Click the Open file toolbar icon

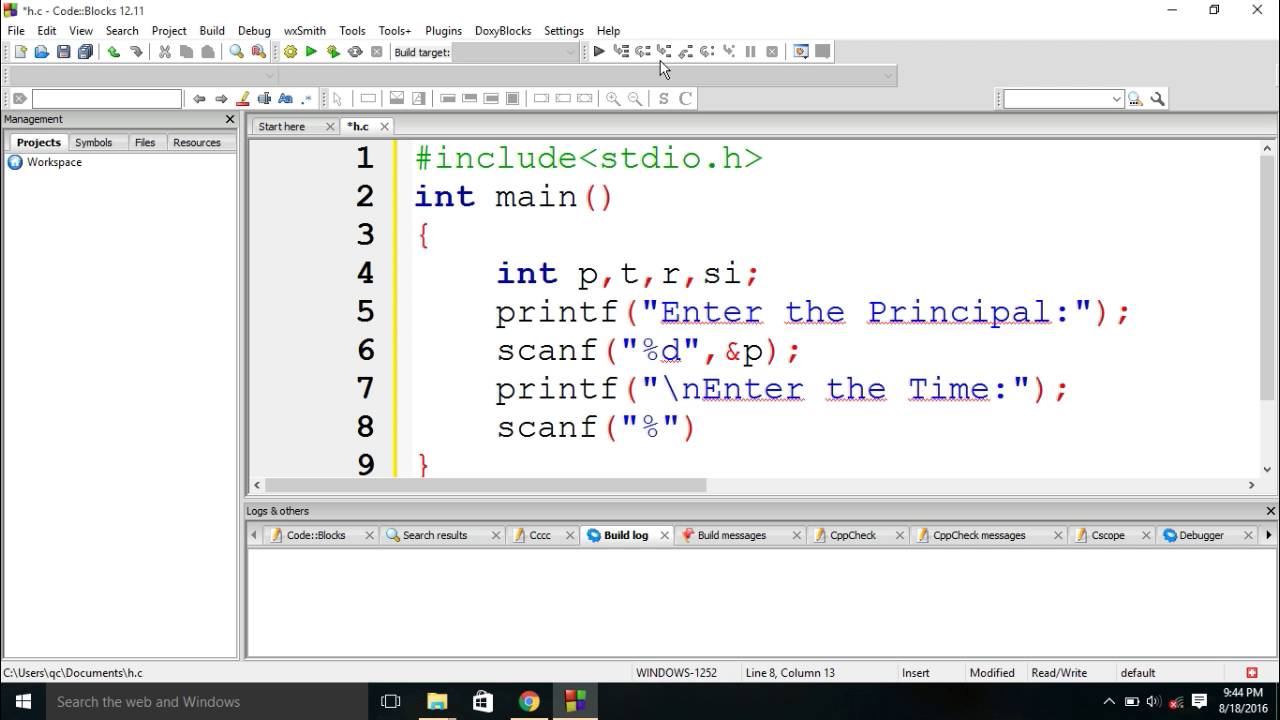click(x=41, y=52)
